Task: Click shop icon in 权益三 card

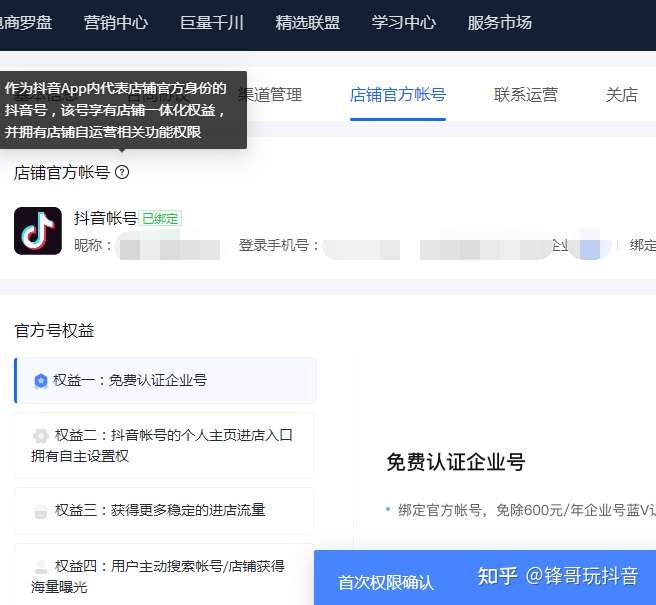Action: pyautogui.click(x=41, y=511)
